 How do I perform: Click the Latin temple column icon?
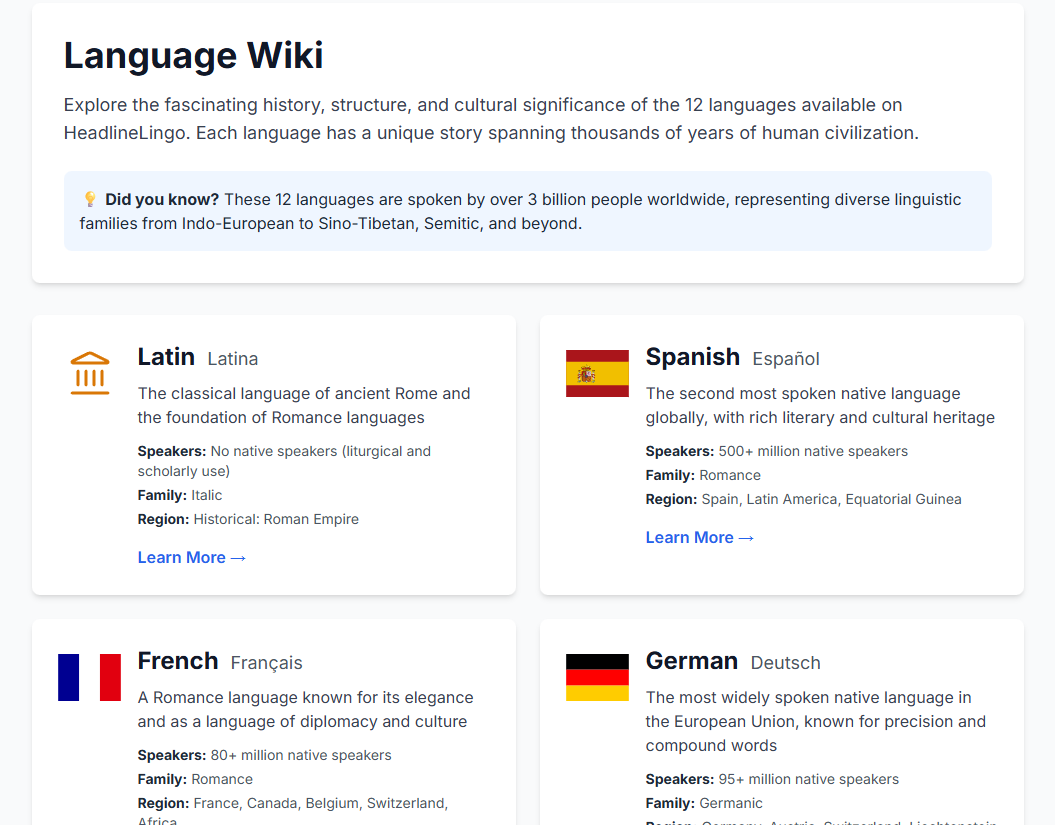tap(90, 373)
